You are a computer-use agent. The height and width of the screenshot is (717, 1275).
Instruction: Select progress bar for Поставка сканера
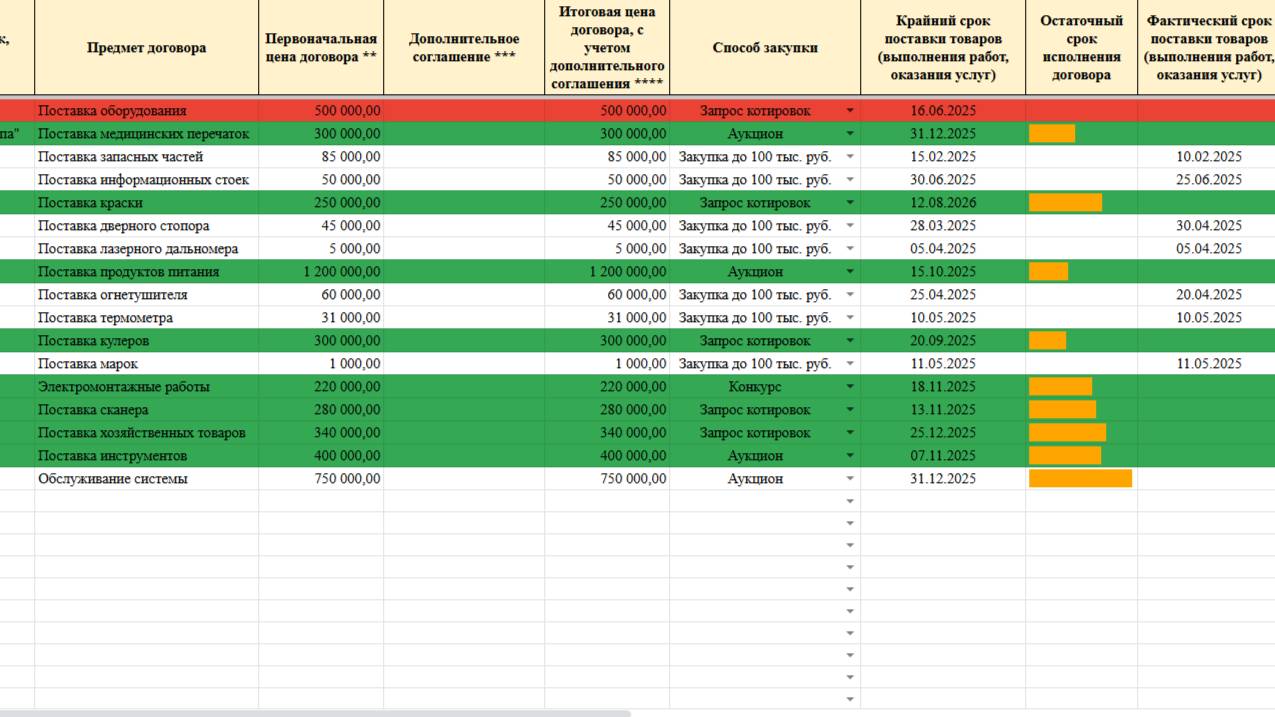coord(1062,410)
